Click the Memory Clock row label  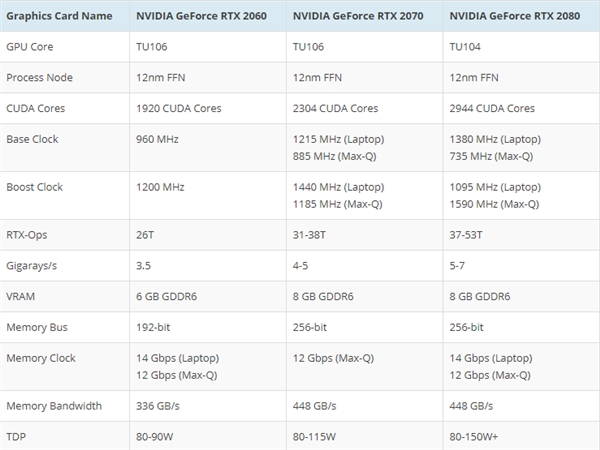(40, 357)
